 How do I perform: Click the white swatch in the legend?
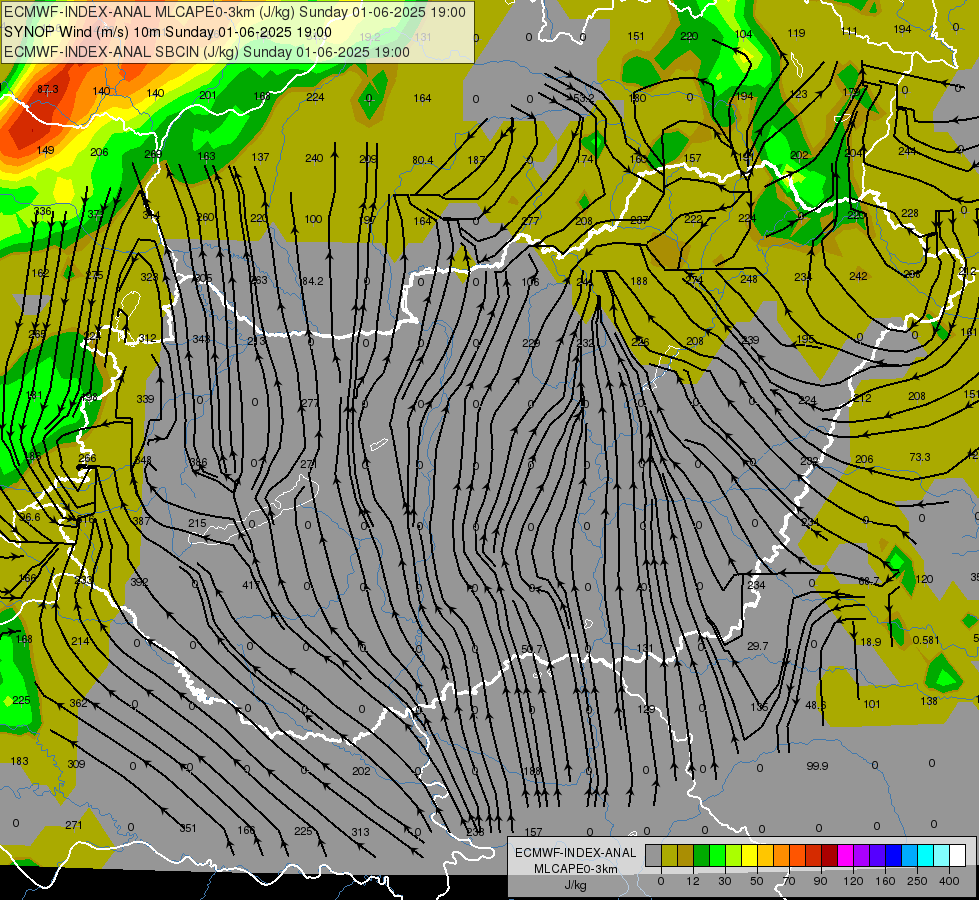click(957, 855)
